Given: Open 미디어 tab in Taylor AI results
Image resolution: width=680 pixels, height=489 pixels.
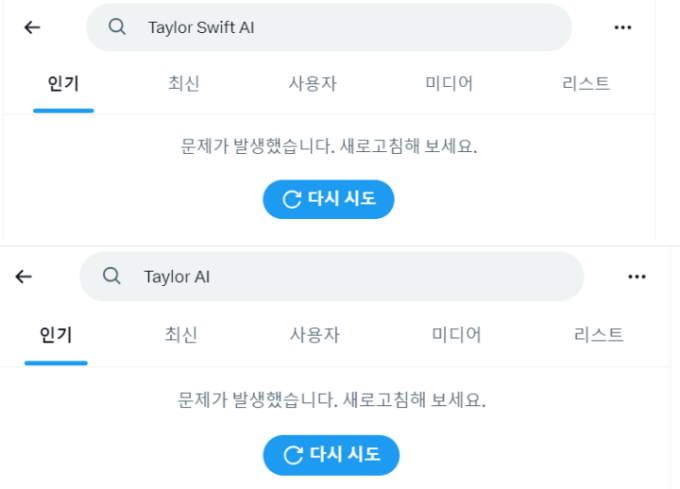Looking at the screenshot, I should point(456,335).
